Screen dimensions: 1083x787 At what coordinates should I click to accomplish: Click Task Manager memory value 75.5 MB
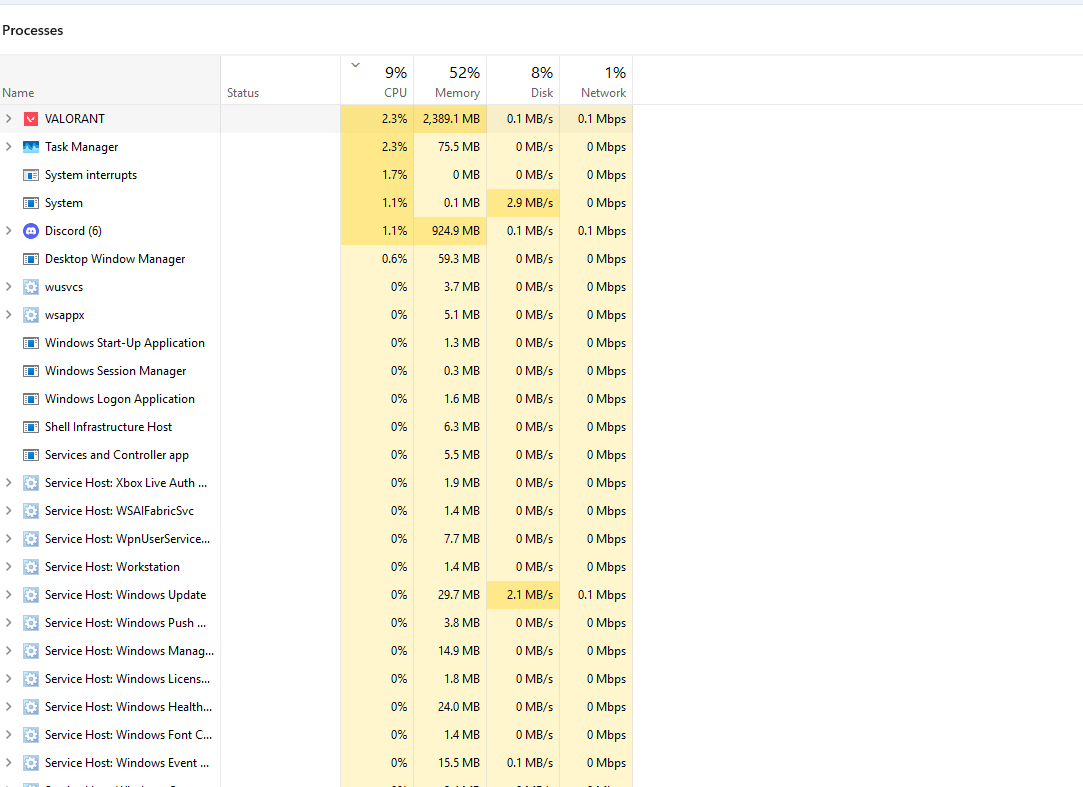tap(459, 147)
